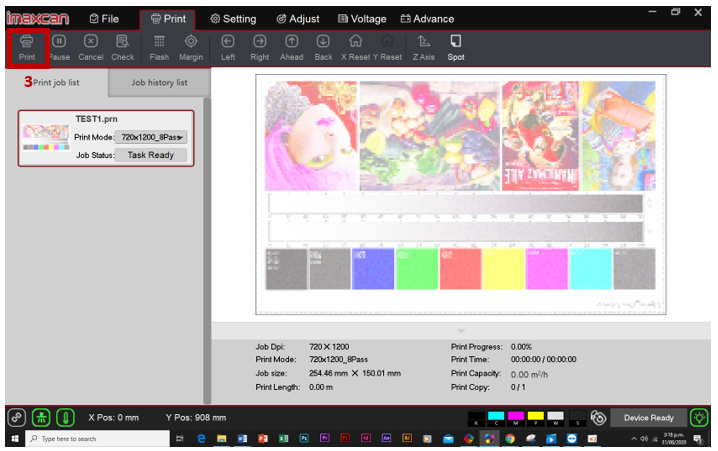Click the X Pos: 0 mm readout
The width and height of the screenshot is (718, 451).
pyautogui.click(x=114, y=418)
